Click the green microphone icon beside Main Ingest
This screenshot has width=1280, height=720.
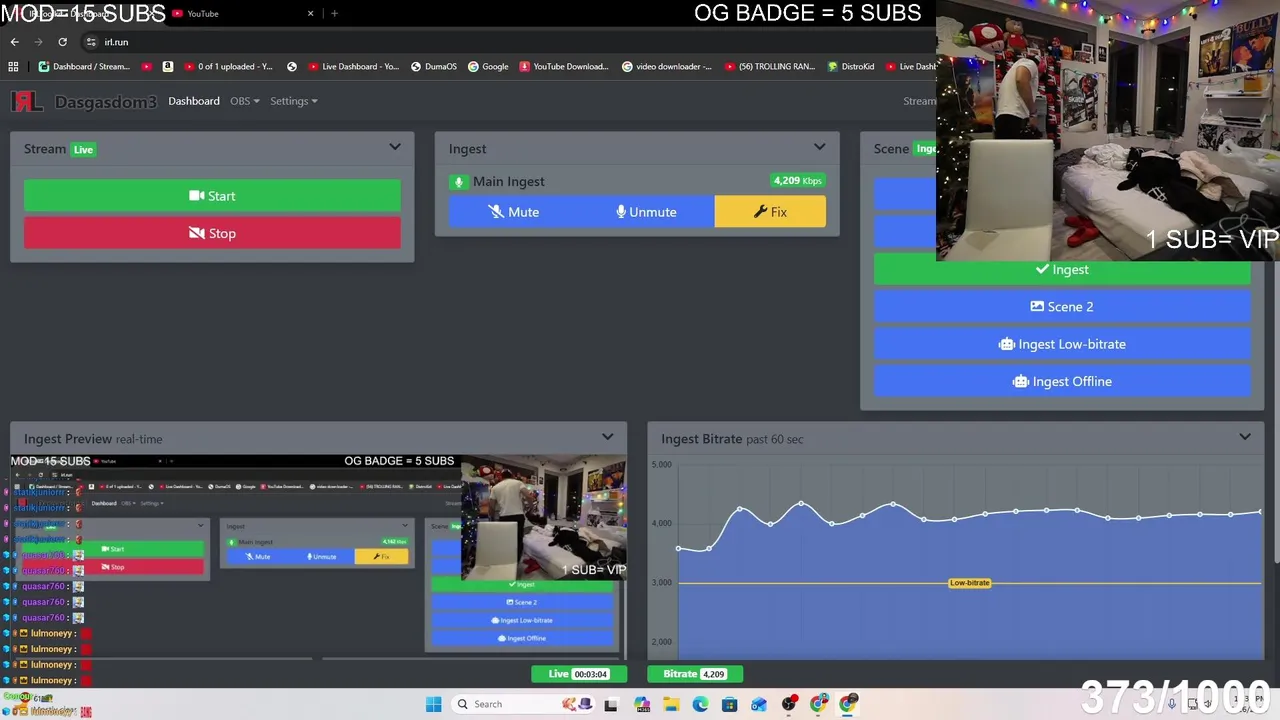click(x=458, y=182)
